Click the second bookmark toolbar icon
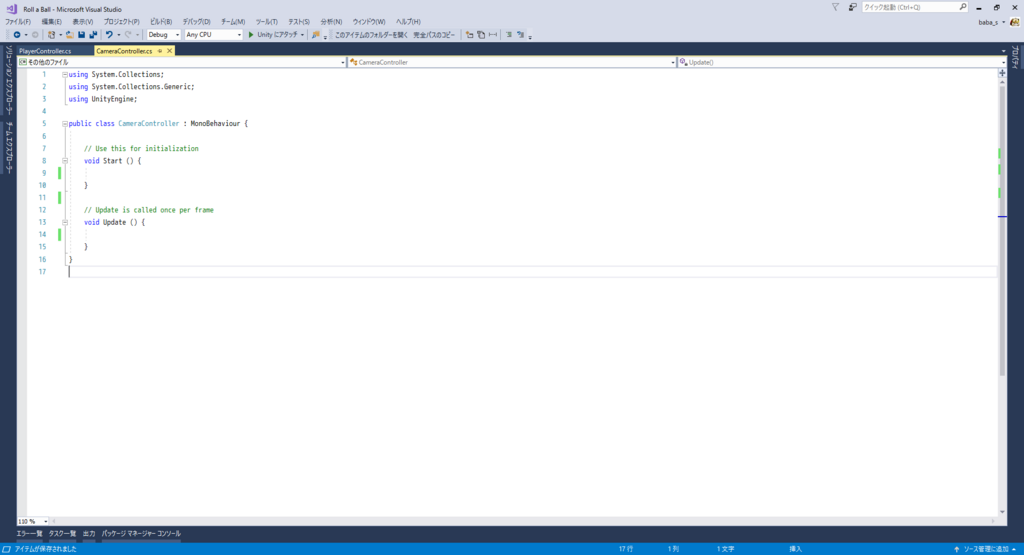Viewport: 1024px width, 555px height. click(481, 35)
